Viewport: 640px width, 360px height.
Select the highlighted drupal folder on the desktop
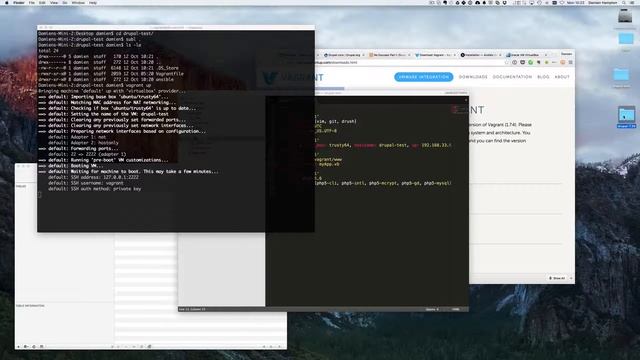626,117
